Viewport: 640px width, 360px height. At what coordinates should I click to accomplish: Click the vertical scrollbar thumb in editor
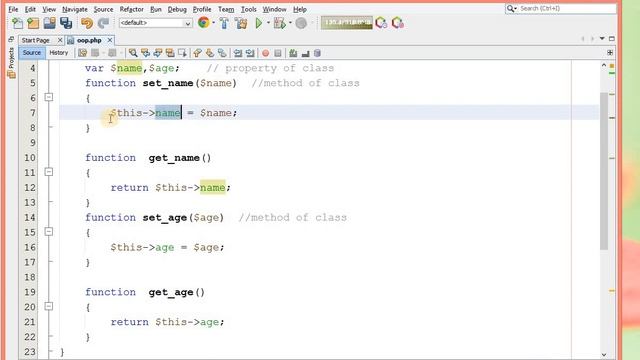[604, 171]
